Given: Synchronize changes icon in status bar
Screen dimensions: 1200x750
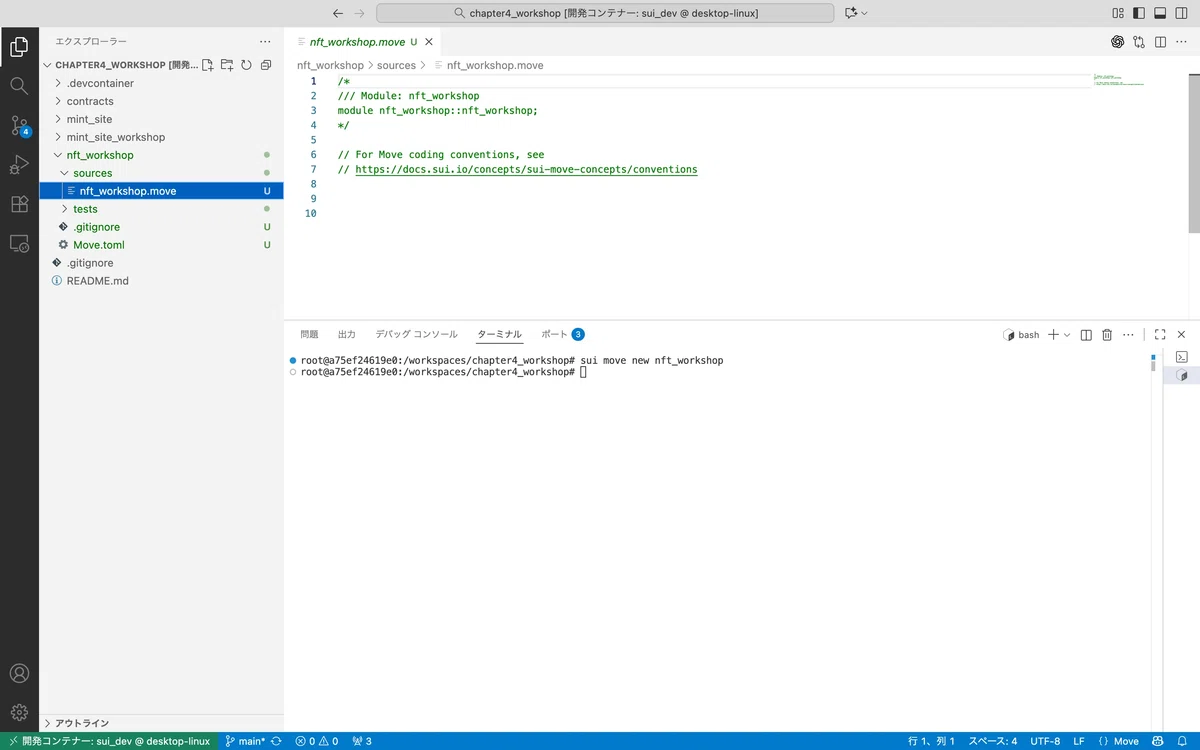Looking at the screenshot, I should coord(277,741).
